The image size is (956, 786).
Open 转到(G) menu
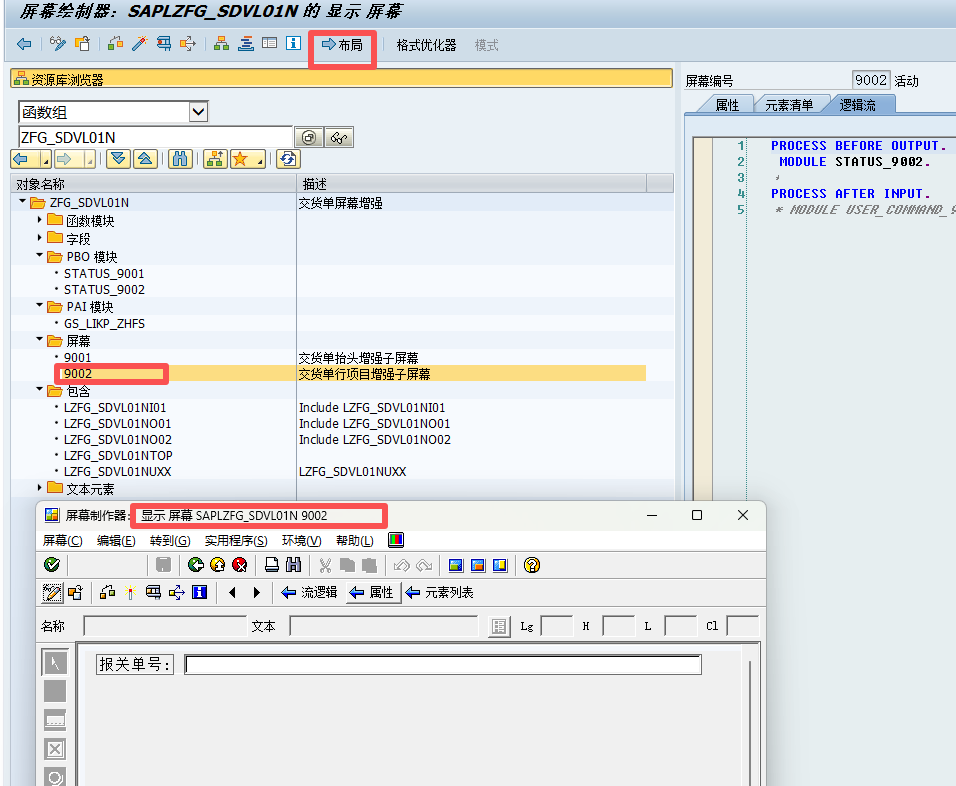(170, 541)
